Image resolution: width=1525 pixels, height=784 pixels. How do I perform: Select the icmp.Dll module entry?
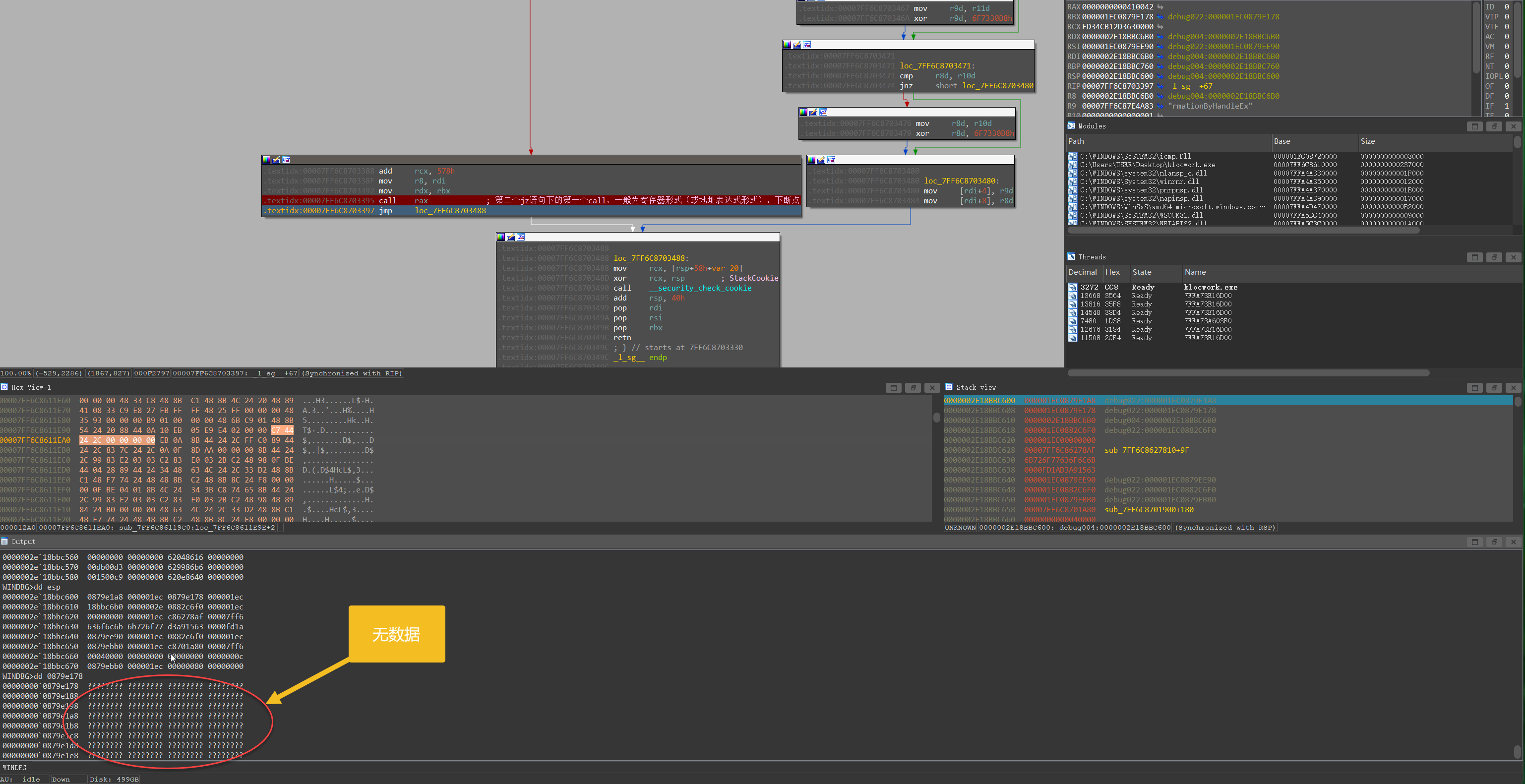coord(1135,157)
